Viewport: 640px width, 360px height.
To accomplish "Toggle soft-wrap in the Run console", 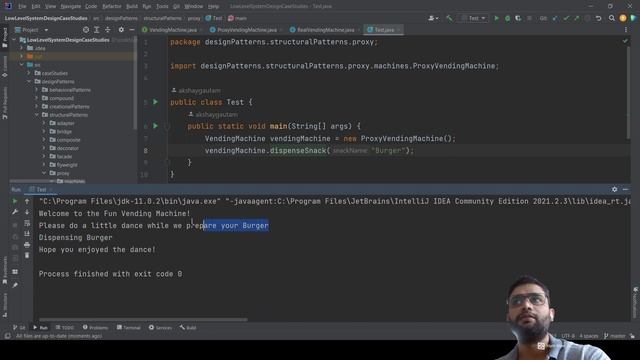I will coord(27,223).
